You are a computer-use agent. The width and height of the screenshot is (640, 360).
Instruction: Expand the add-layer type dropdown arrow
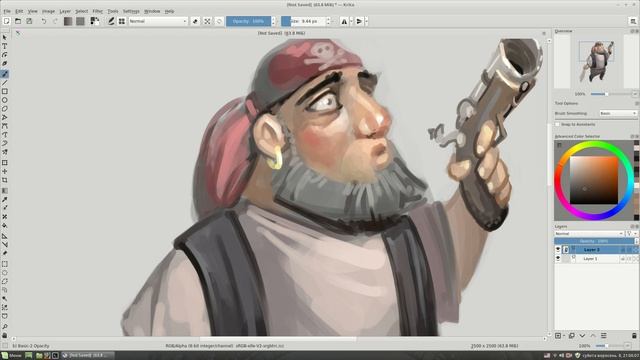pyautogui.click(x=564, y=336)
